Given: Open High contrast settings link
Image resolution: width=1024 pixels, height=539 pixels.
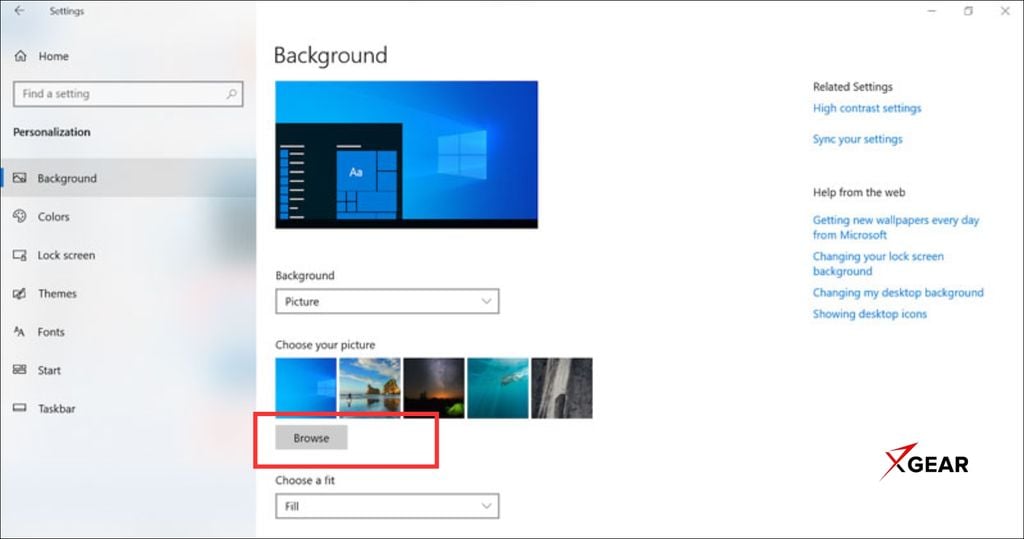Looking at the screenshot, I should [867, 108].
